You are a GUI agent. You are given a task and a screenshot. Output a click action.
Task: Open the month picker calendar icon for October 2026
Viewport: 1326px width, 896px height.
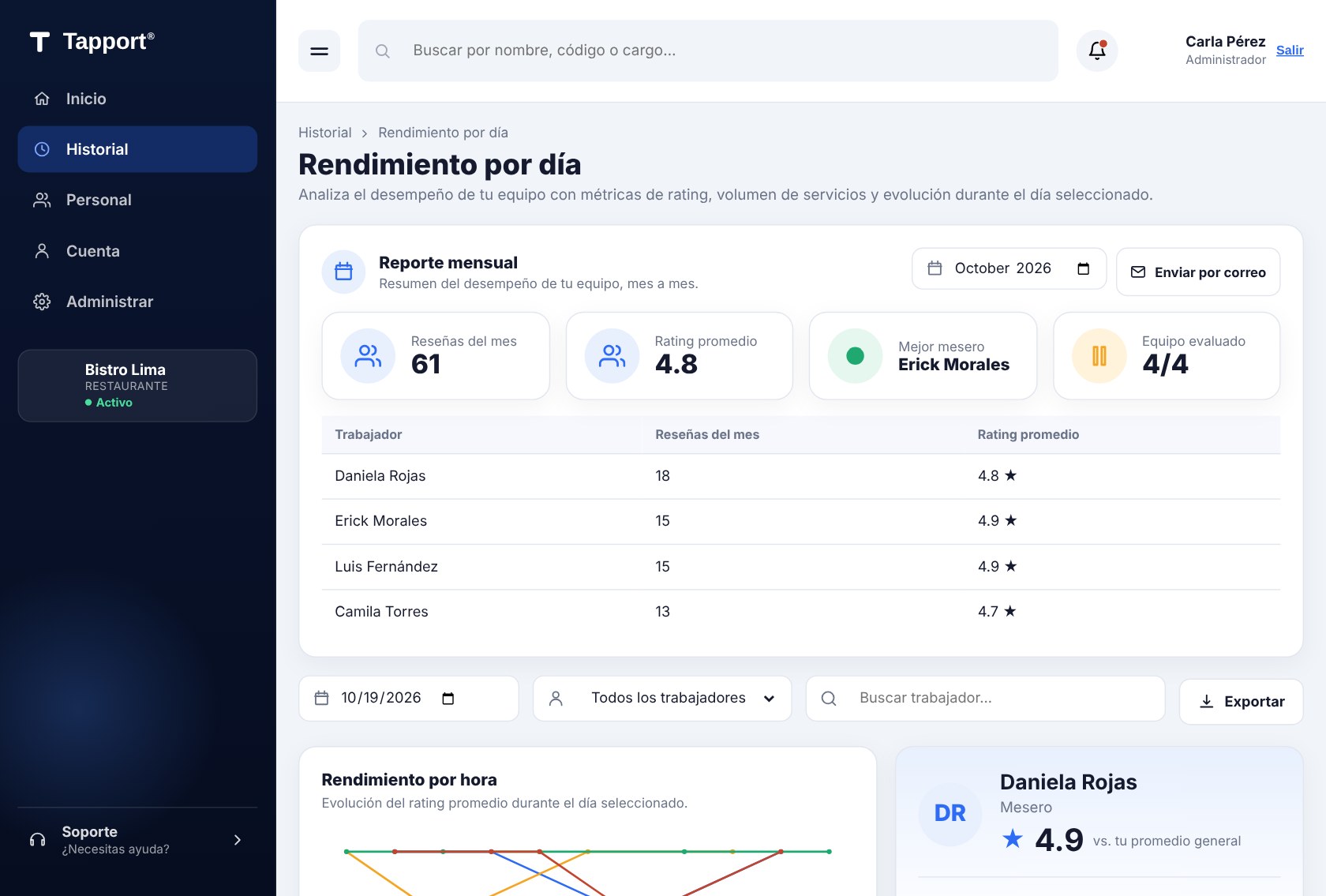[1083, 269]
